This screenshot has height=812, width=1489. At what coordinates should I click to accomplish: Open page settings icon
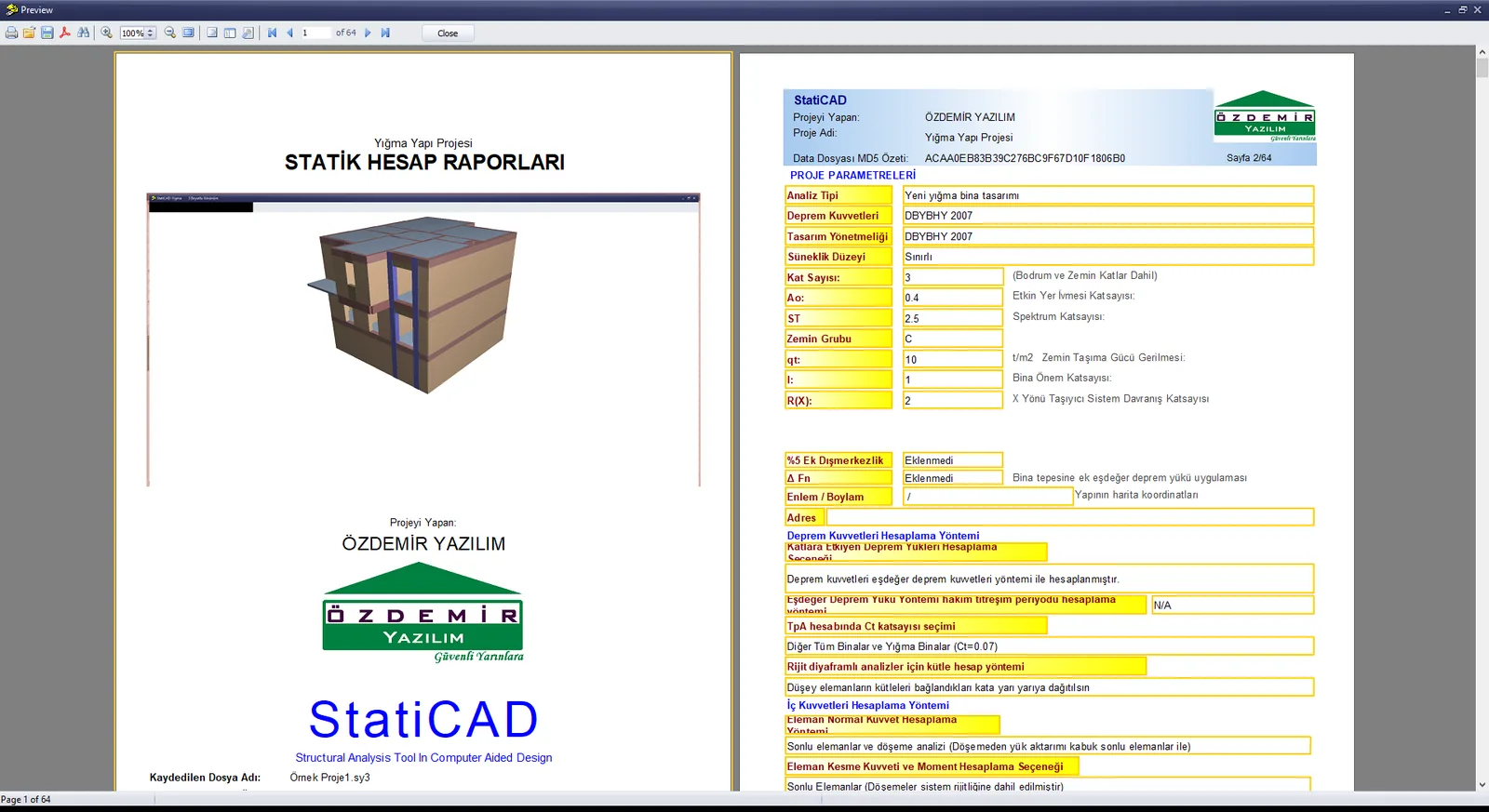(248, 33)
